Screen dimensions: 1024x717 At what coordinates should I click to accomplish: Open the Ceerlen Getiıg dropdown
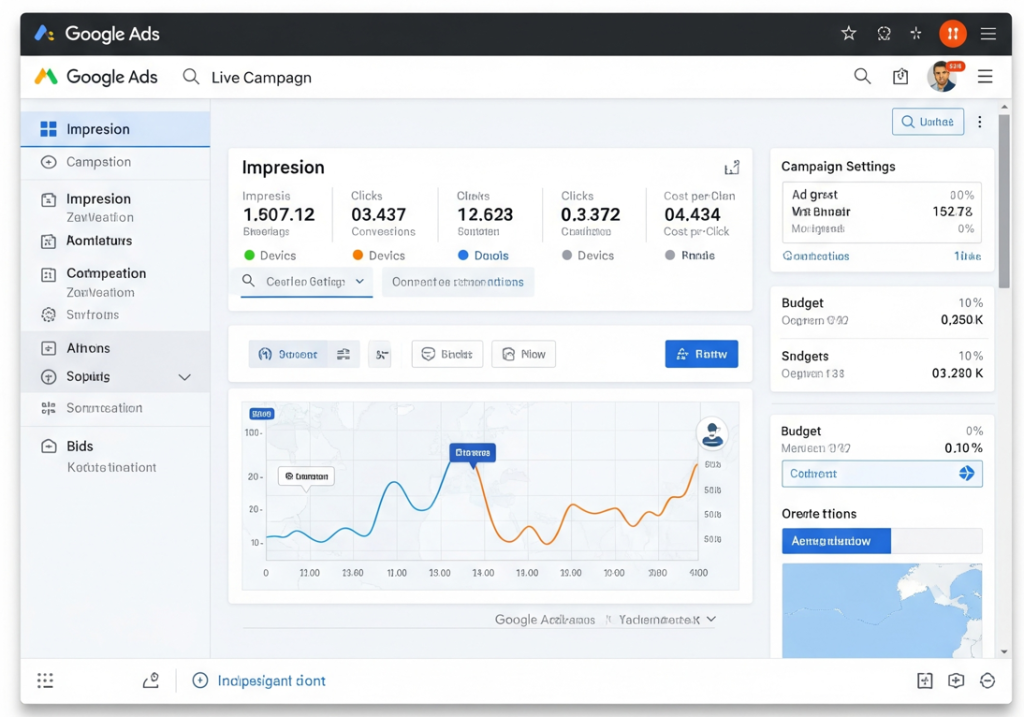click(306, 281)
